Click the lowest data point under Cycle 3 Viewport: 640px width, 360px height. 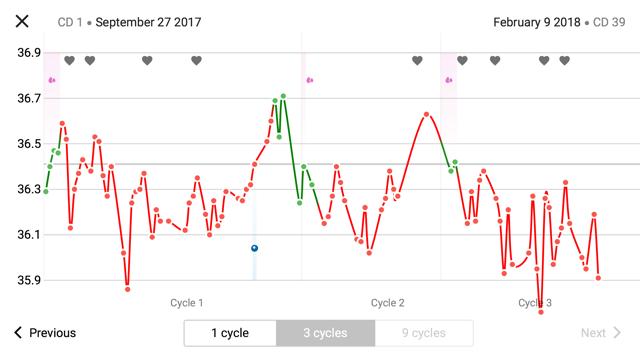541,312
